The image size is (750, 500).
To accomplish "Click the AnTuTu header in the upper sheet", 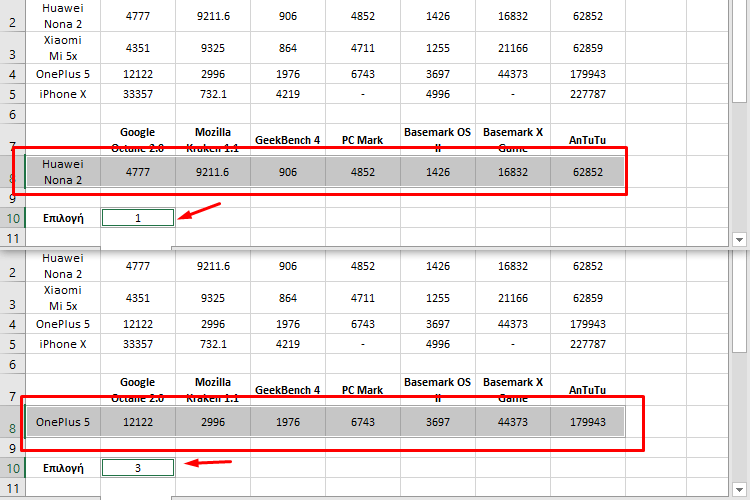I will click(587, 140).
